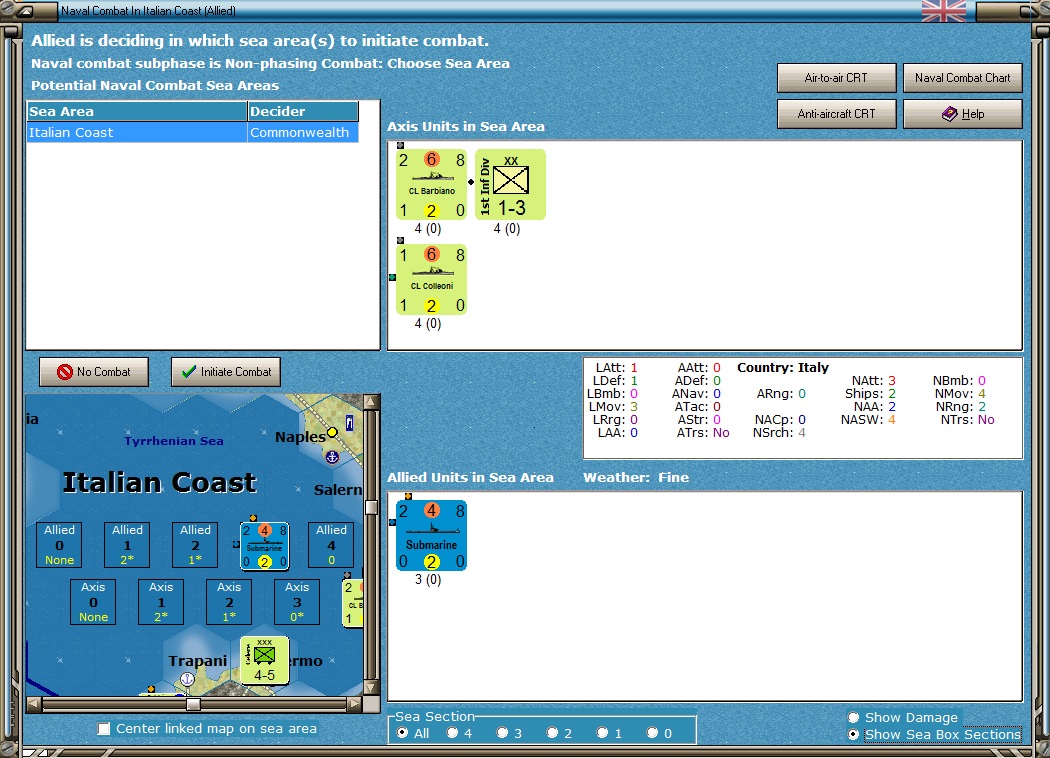Click the map's horizontal scrollbar left arrow

[x=34, y=704]
